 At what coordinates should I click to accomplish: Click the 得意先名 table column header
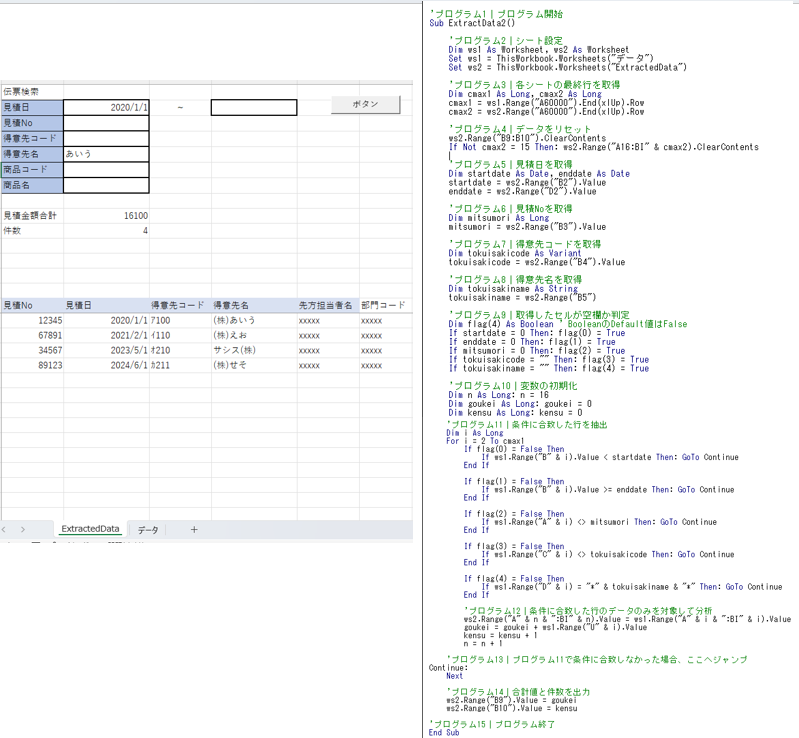(x=254, y=305)
